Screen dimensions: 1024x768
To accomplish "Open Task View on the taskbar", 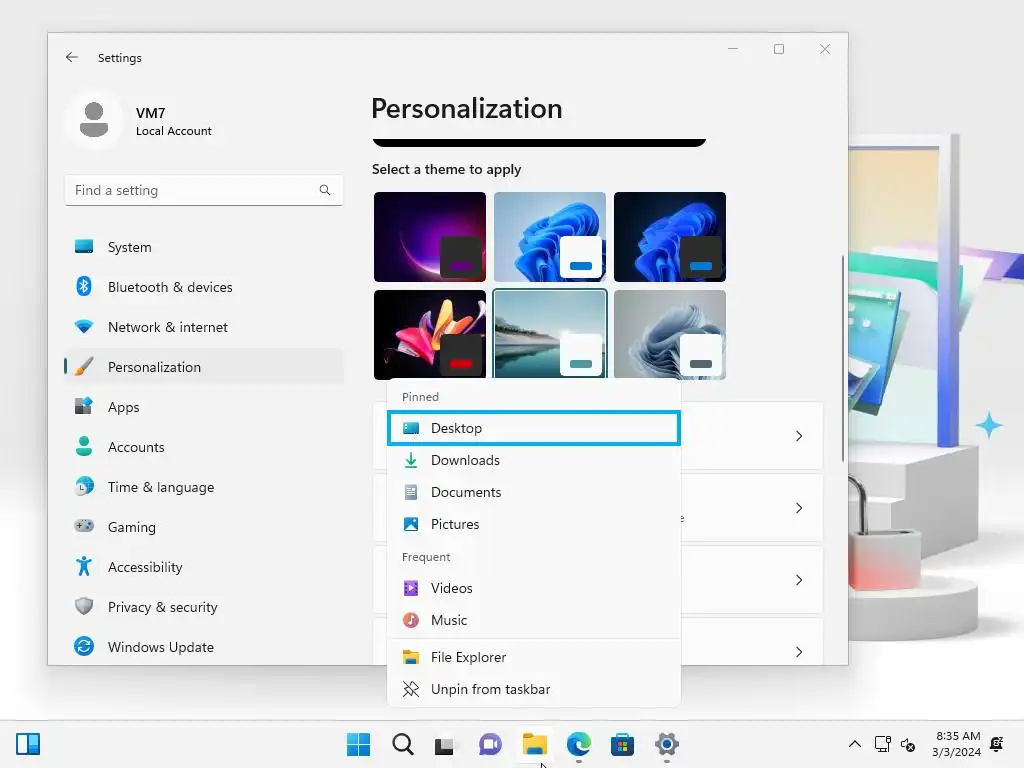I will [447, 744].
